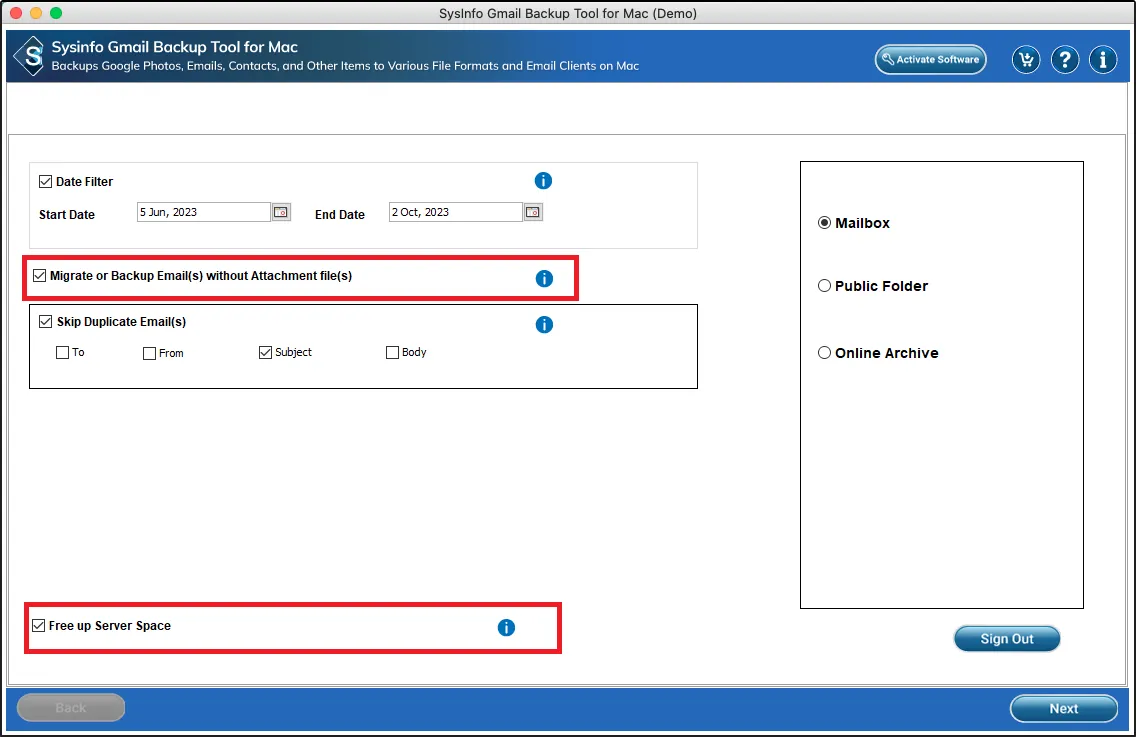Show info for Skip Duplicate Email(s)
The width and height of the screenshot is (1136, 737).
[x=544, y=325]
